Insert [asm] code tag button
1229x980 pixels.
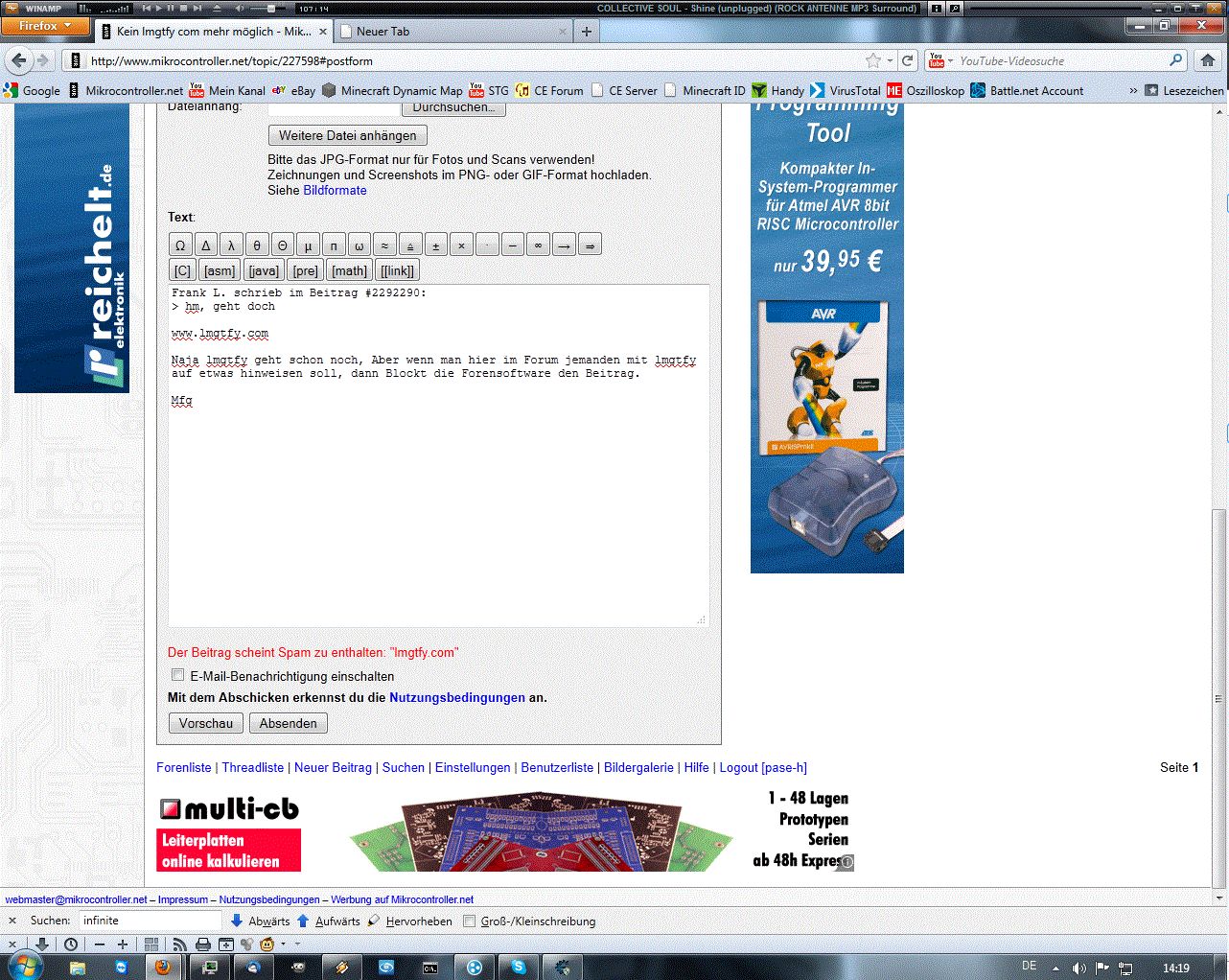click(220, 270)
